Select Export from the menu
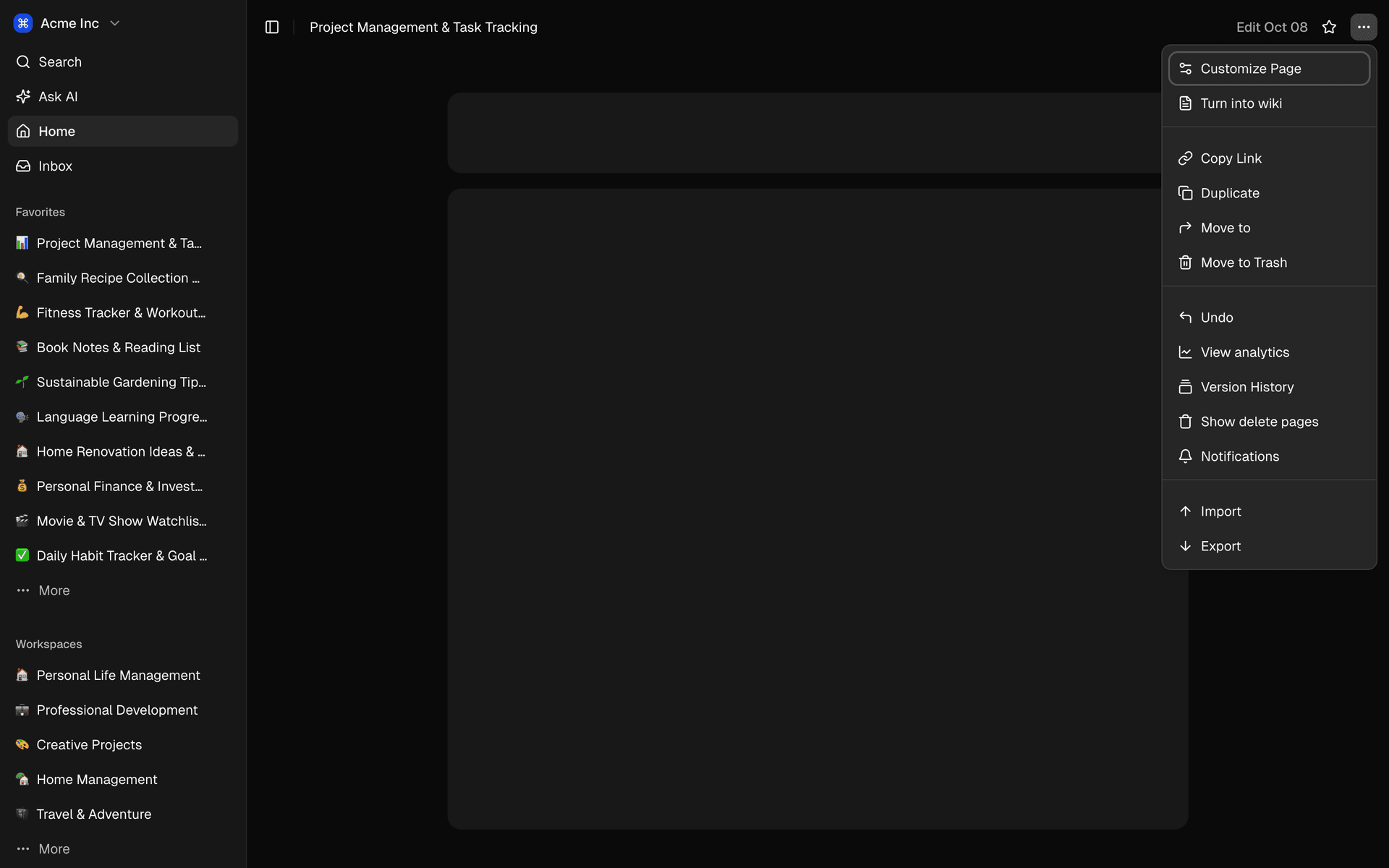Screen dimensions: 1389x868 click(1220, 545)
